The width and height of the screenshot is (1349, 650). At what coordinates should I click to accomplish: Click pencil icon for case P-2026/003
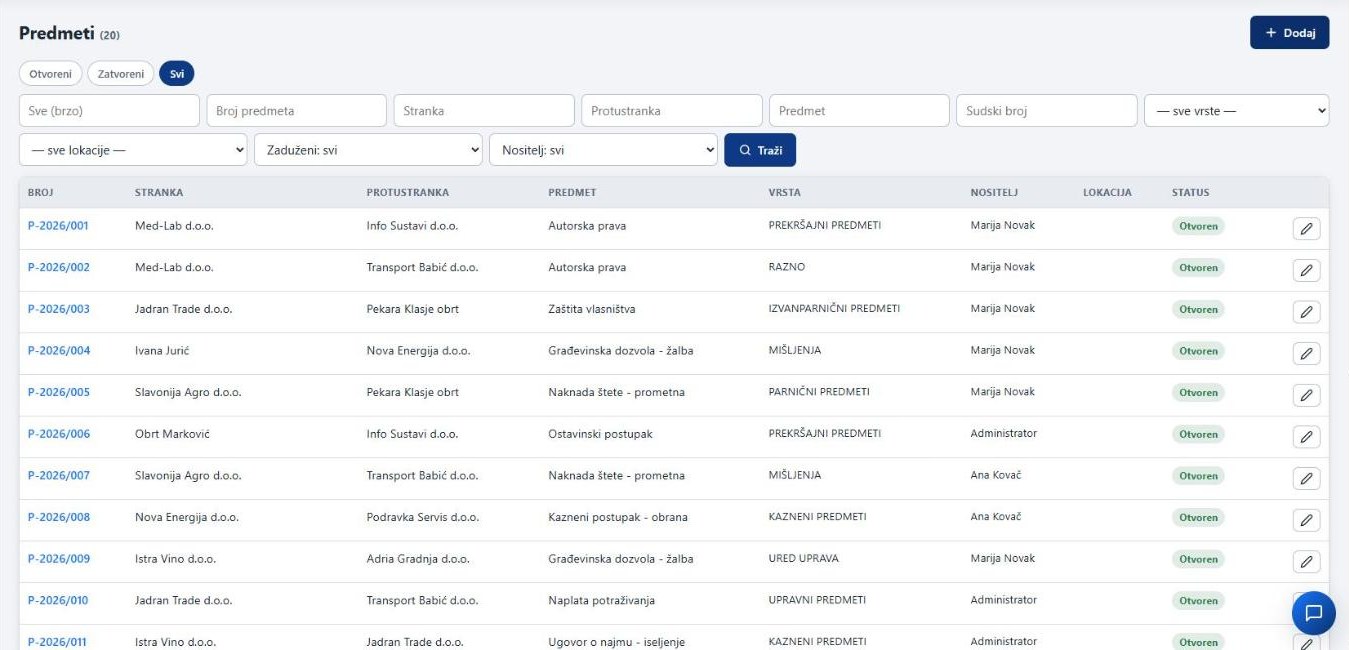(1306, 312)
